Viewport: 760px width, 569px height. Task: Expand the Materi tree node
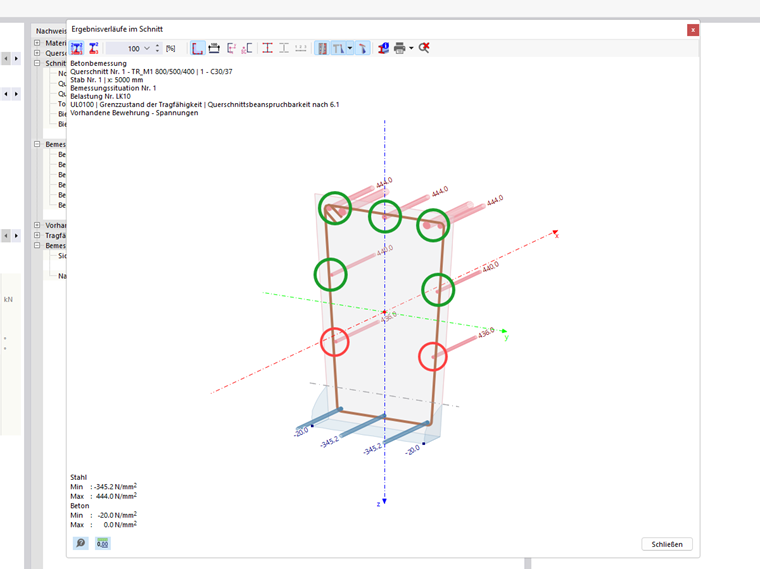pos(37,43)
